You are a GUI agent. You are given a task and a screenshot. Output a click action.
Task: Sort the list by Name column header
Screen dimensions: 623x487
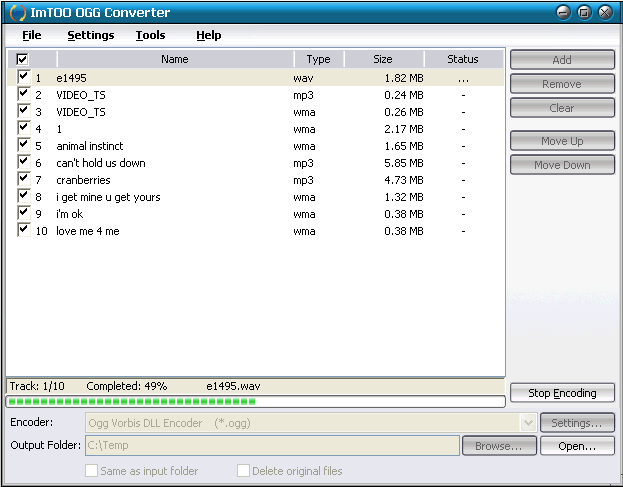tap(174, 59)
